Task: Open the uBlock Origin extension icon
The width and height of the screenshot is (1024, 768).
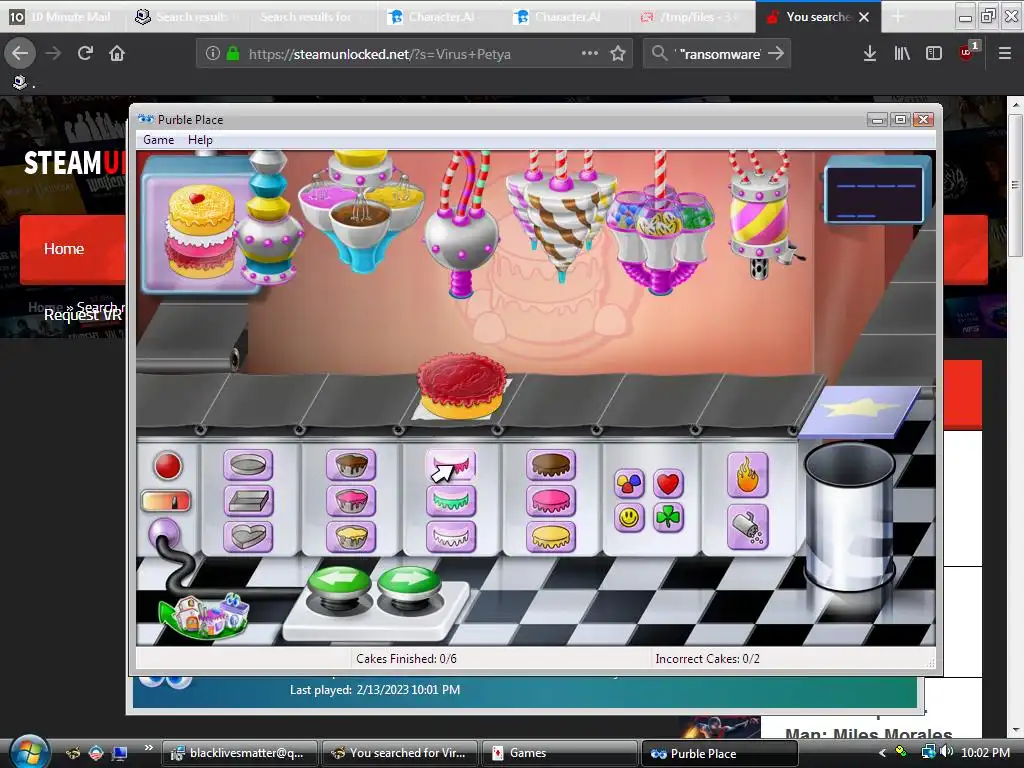Action: 968,52
